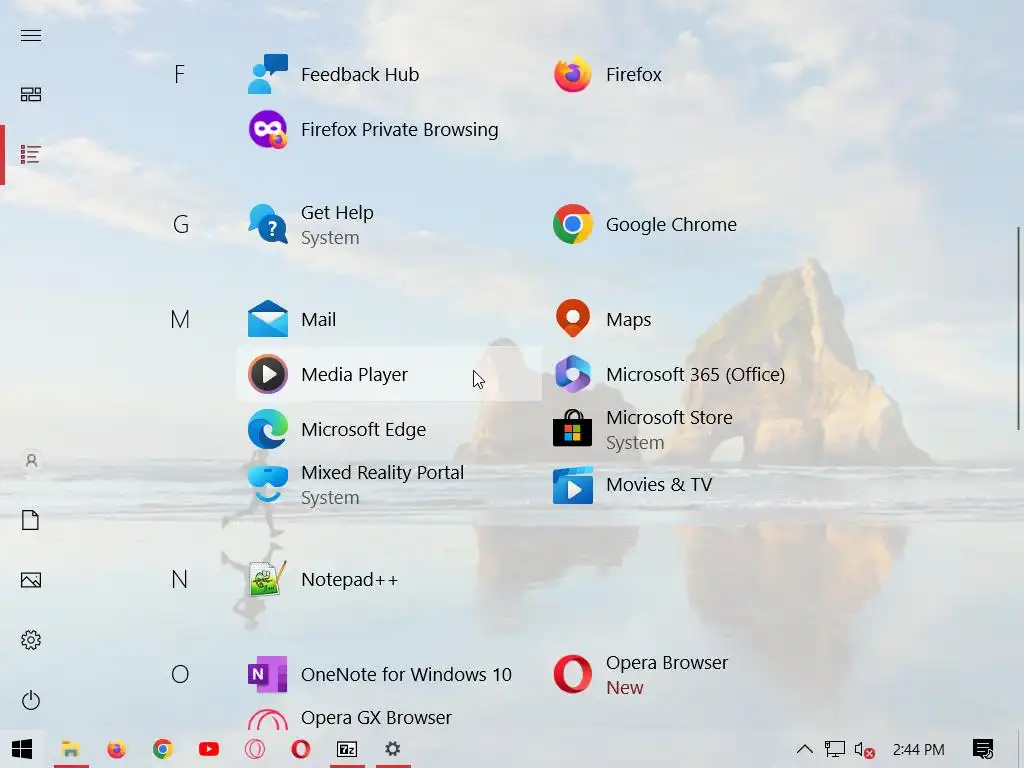Expand the Start hamburger menu

31,35
